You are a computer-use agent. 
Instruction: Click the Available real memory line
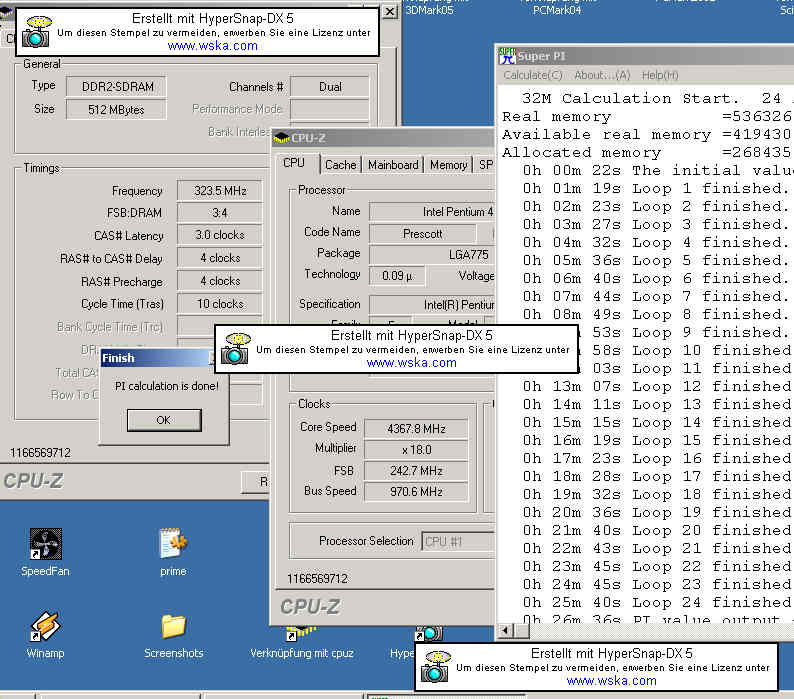pyautogui.click(x=647, y=134)
